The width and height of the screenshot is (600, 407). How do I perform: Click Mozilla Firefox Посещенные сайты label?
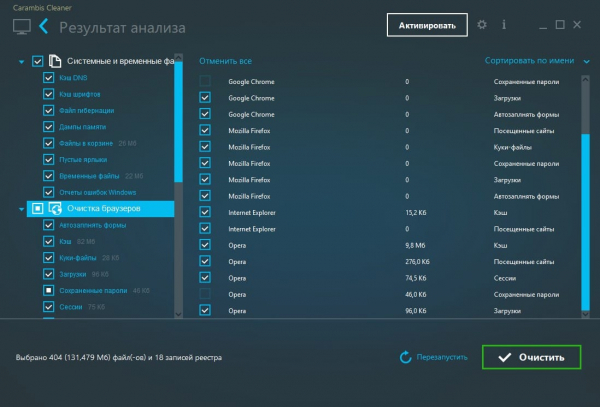click(524, 131)
